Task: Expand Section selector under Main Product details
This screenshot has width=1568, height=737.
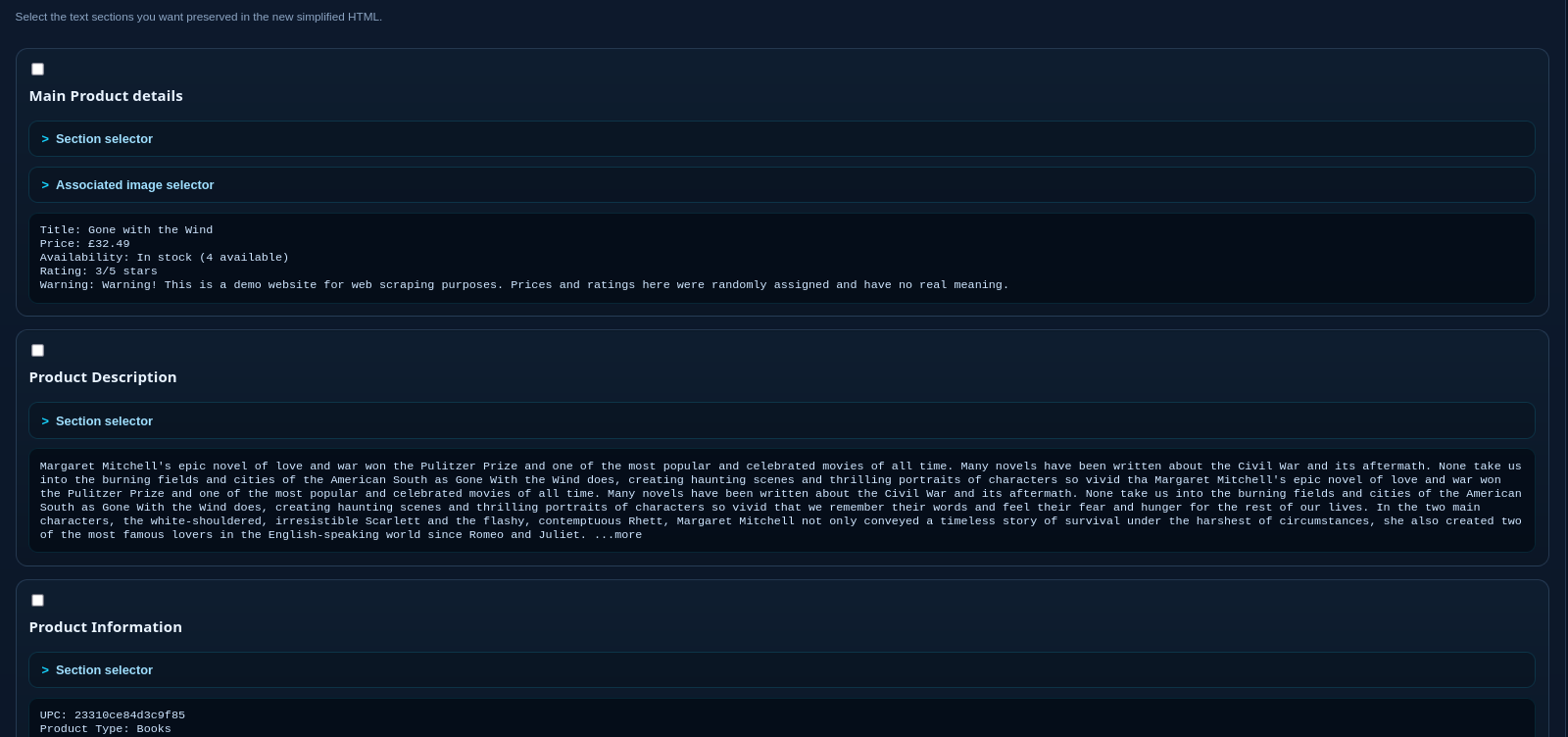Action: click(782, 139)
